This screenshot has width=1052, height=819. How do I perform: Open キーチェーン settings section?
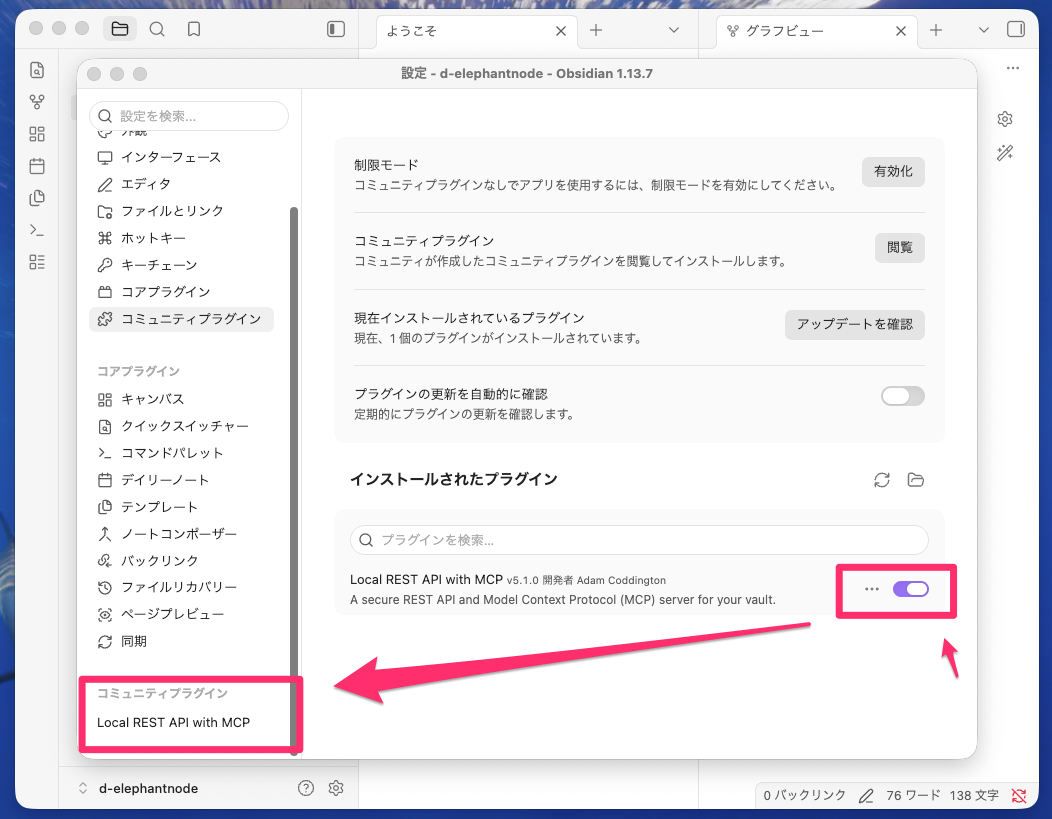click(x=181, y=265)
